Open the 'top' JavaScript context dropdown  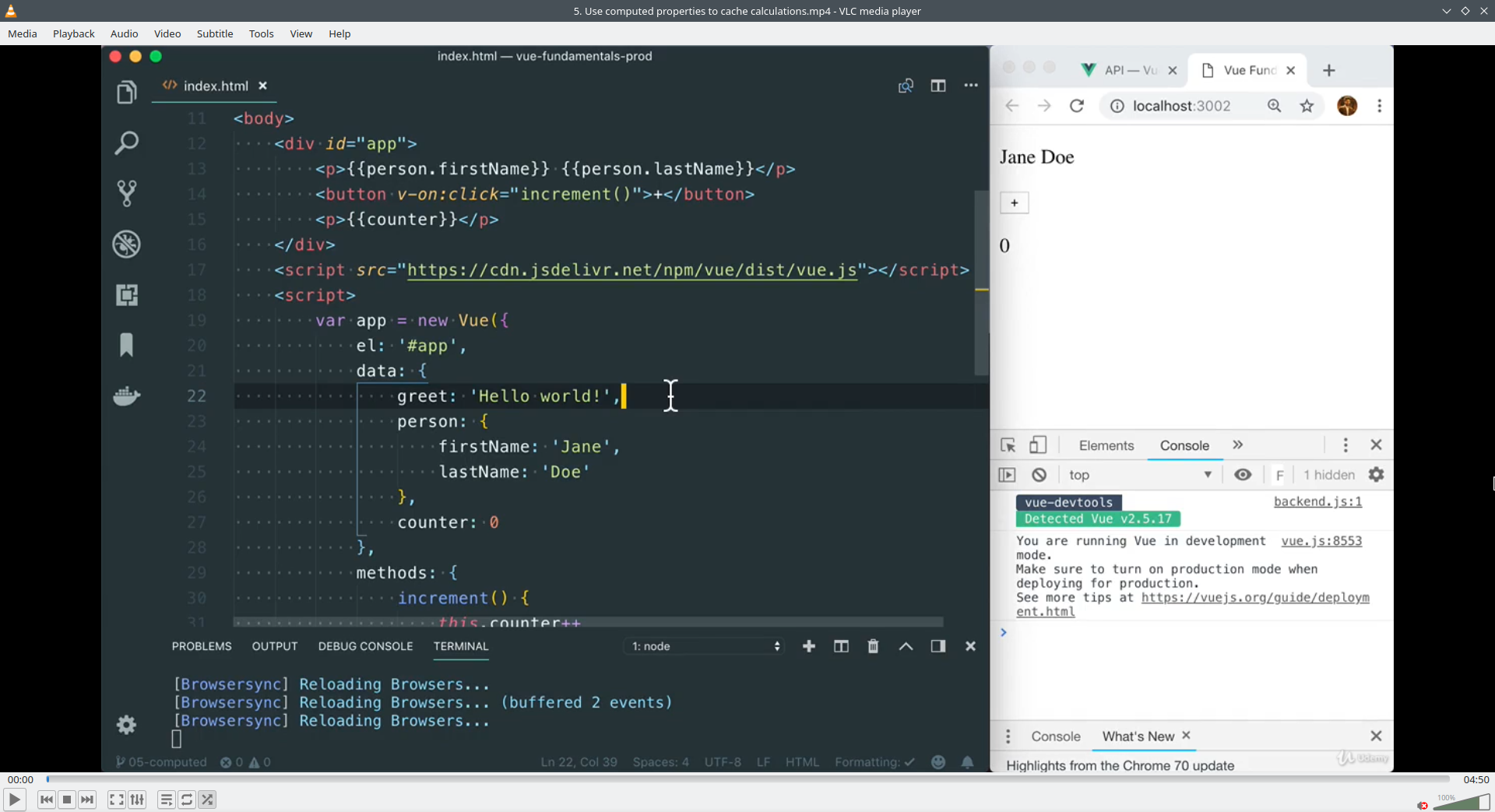point(1140,475)
